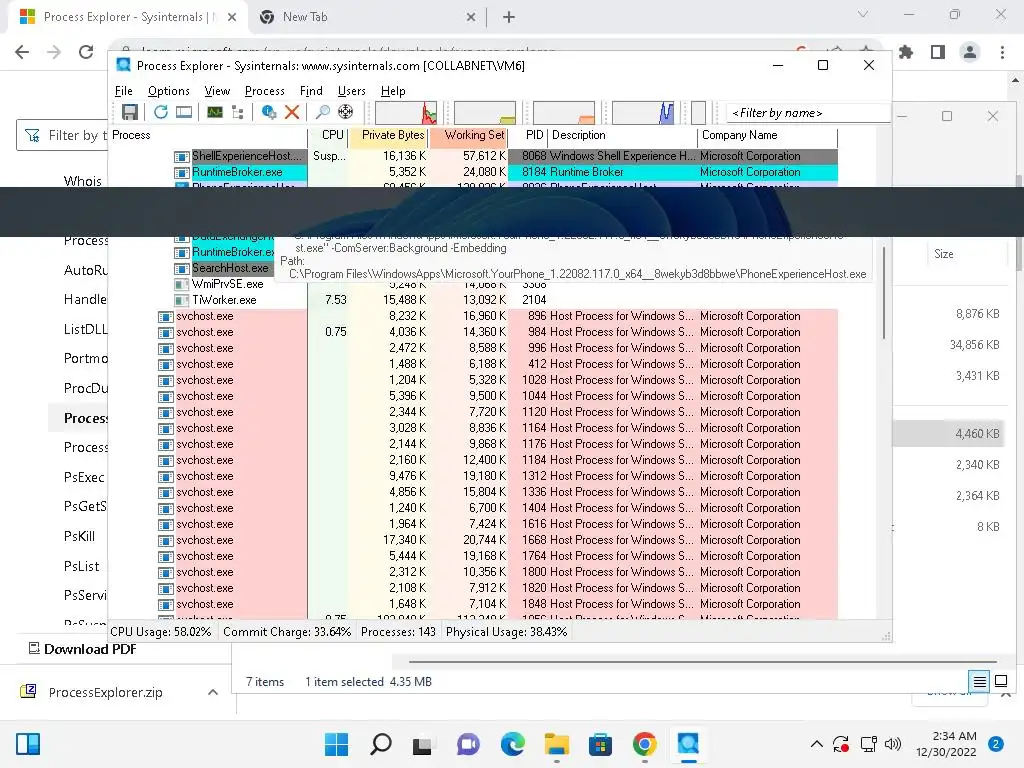1024x768 pixels.
Task: Switch to the New Tab browser tab
Action: 366,17
